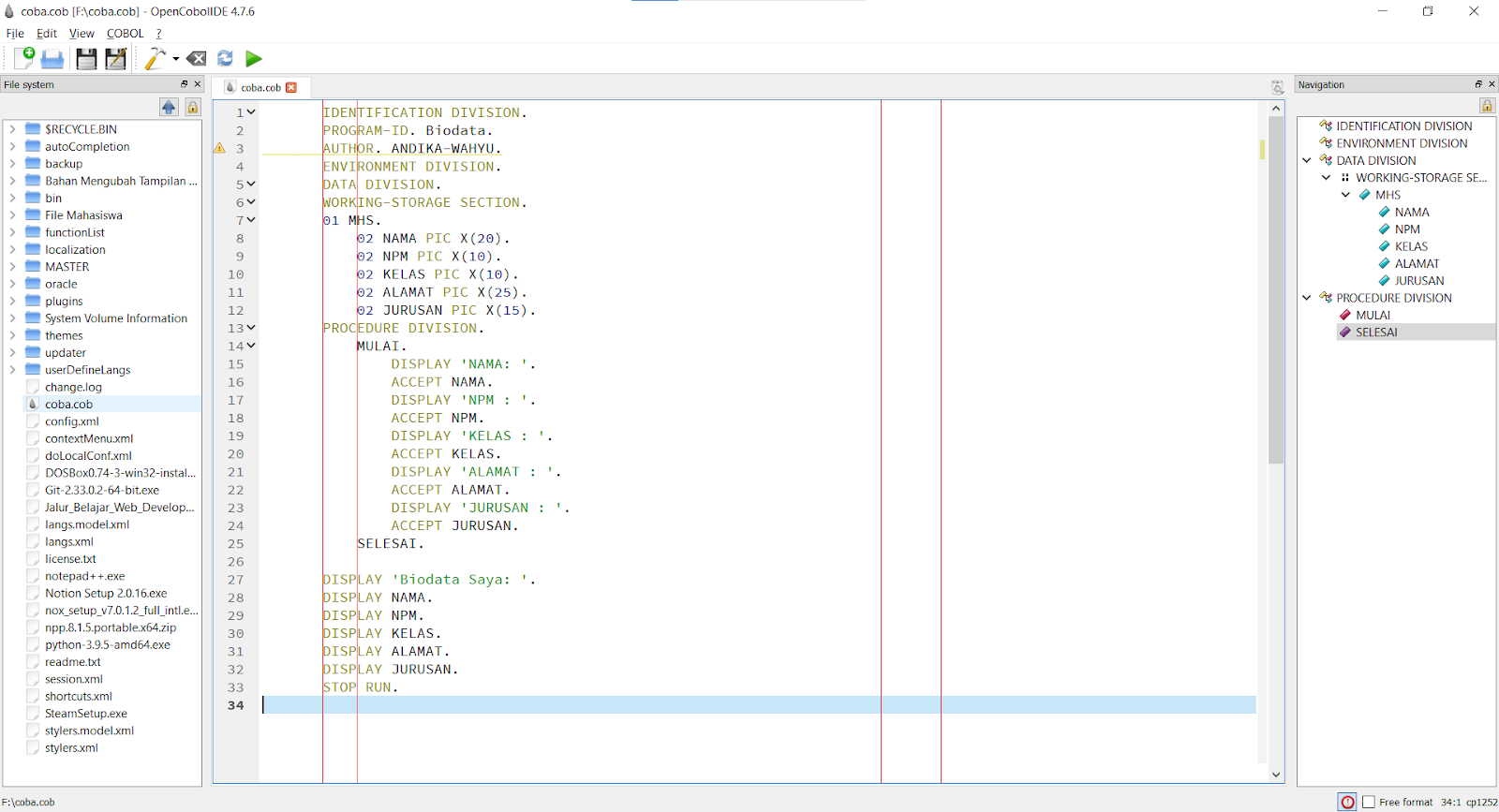Toggle the lock in the File system panel

coord(193,107)
